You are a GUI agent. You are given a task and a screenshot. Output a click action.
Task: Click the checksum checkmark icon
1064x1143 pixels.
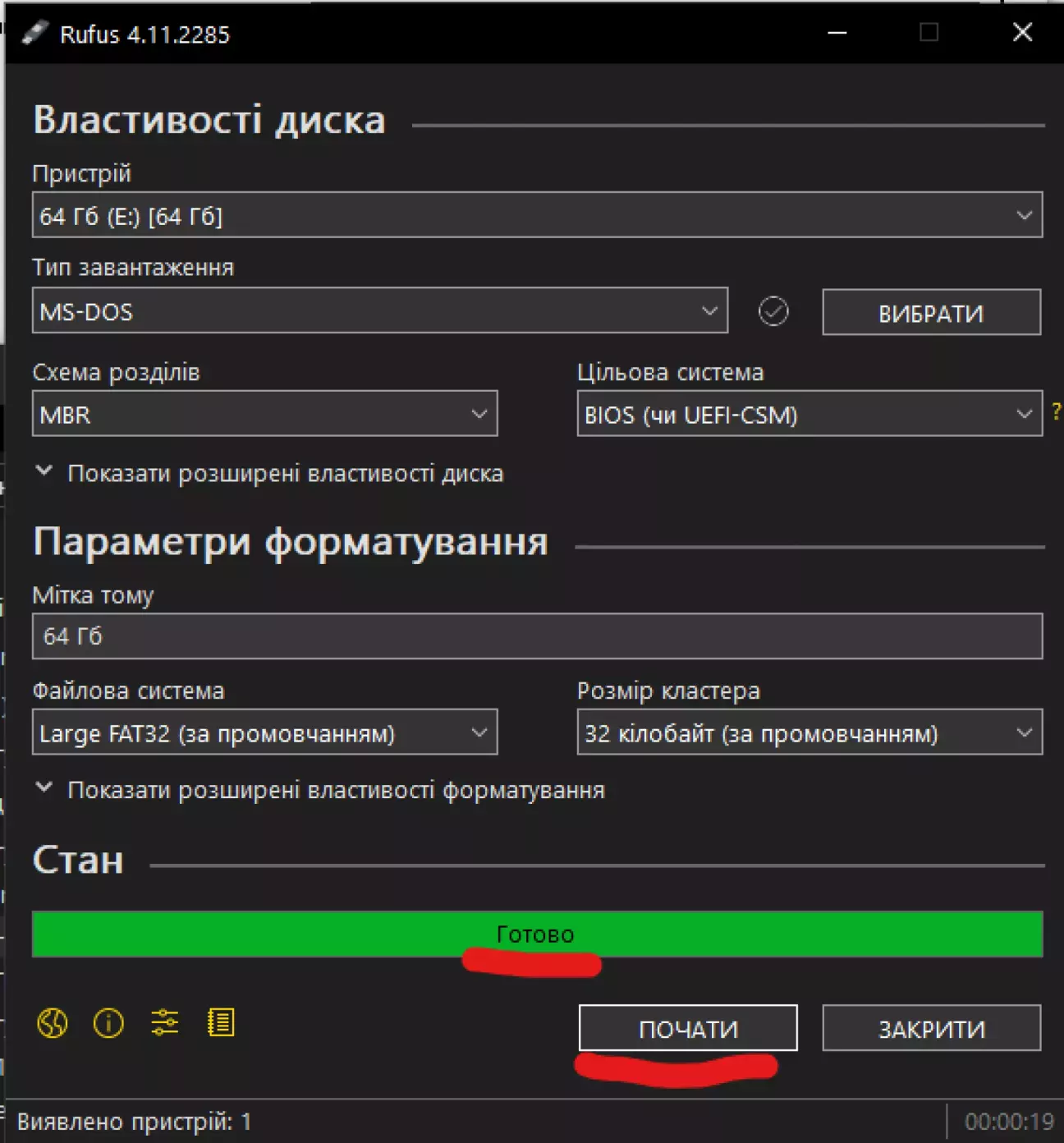pos(773,311)
